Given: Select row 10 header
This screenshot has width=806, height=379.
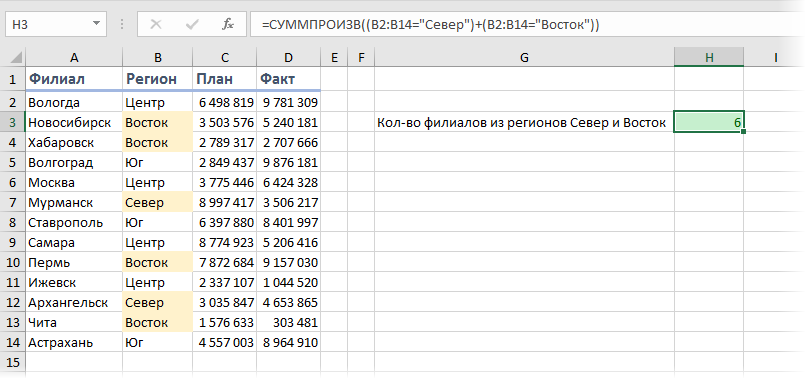Looking at the screenshot, I should click(13, 263).
